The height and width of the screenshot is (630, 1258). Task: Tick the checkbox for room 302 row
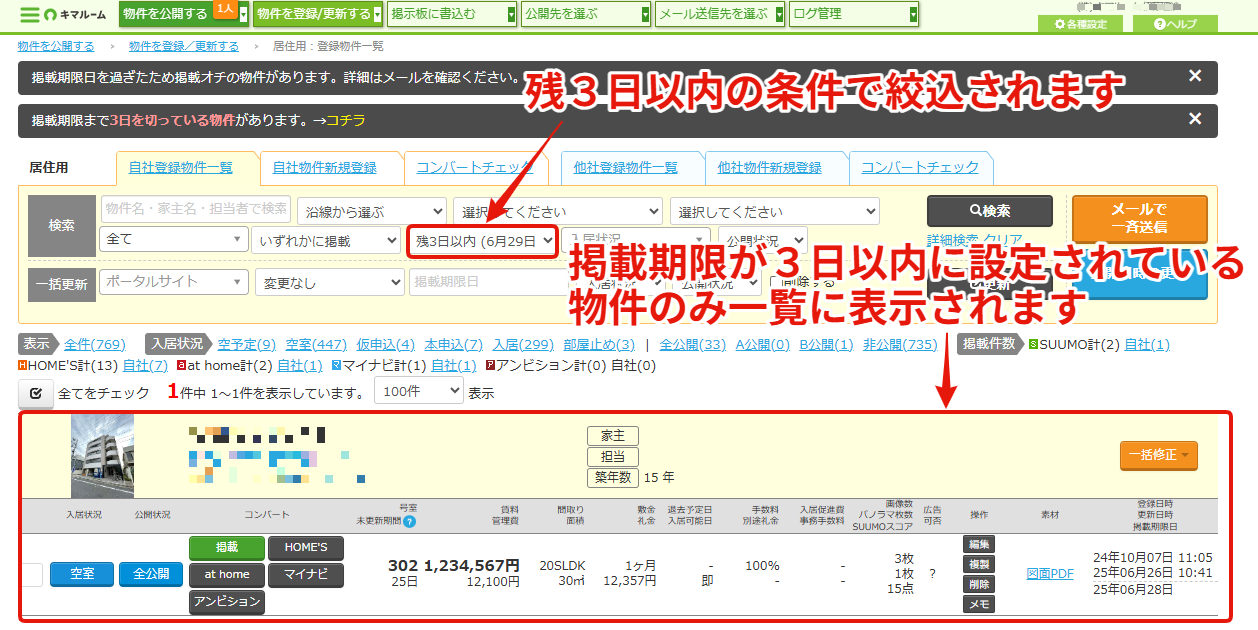(x=33, y=574)
